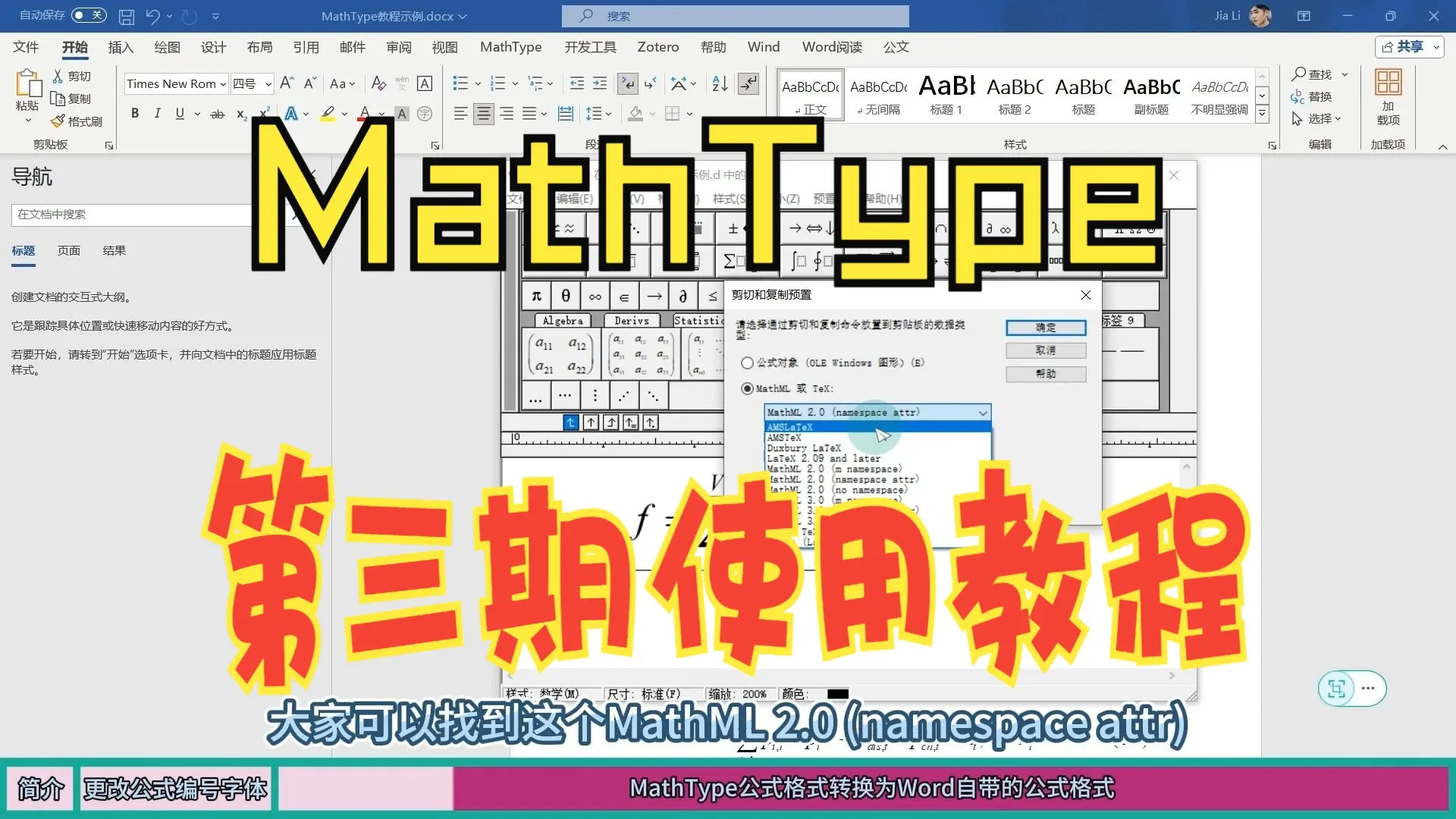Click the 确定 button in the dialog
This screenshot has width=1456, height=819.
click(1046, 328)
